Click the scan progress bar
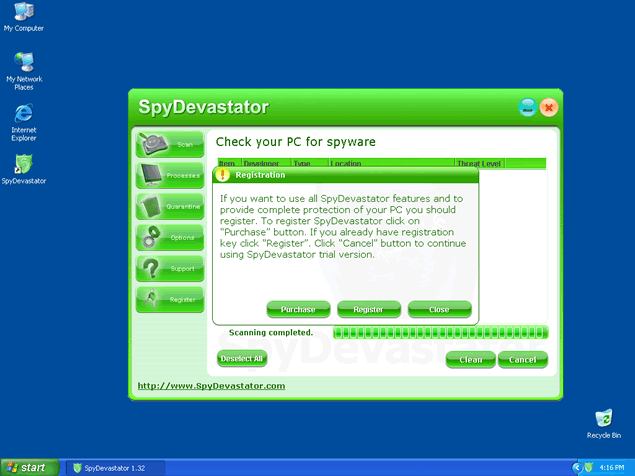 pos(440,333)
